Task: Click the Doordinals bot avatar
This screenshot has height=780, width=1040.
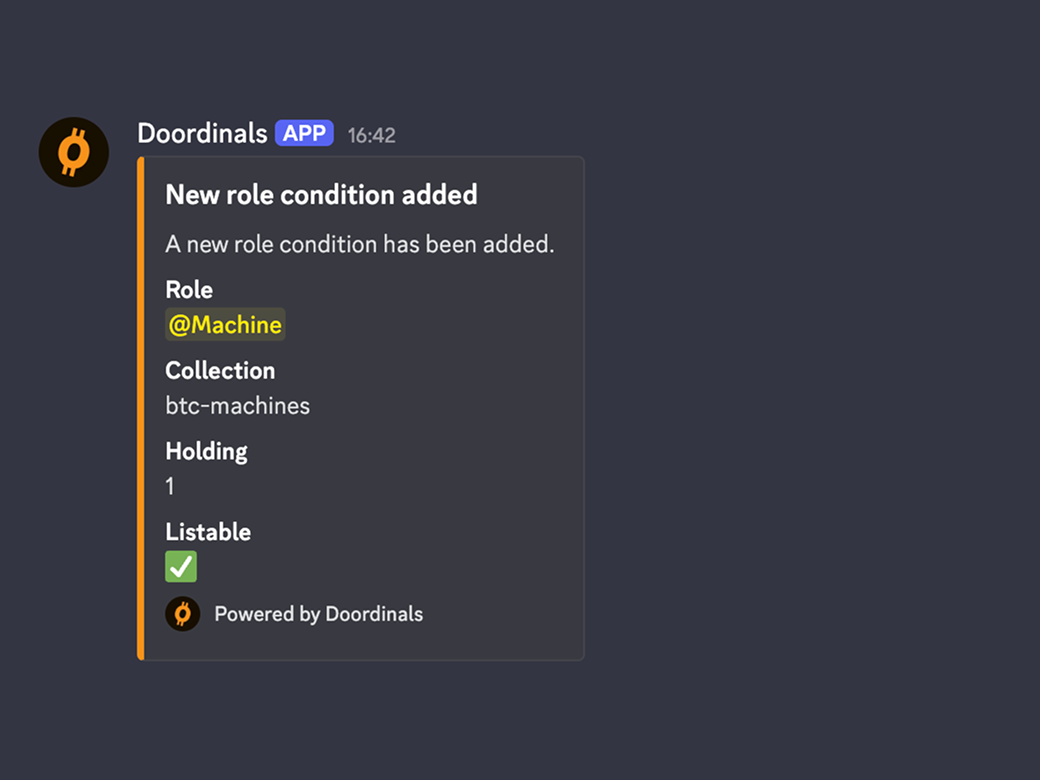Action: [x=73, y=152]
